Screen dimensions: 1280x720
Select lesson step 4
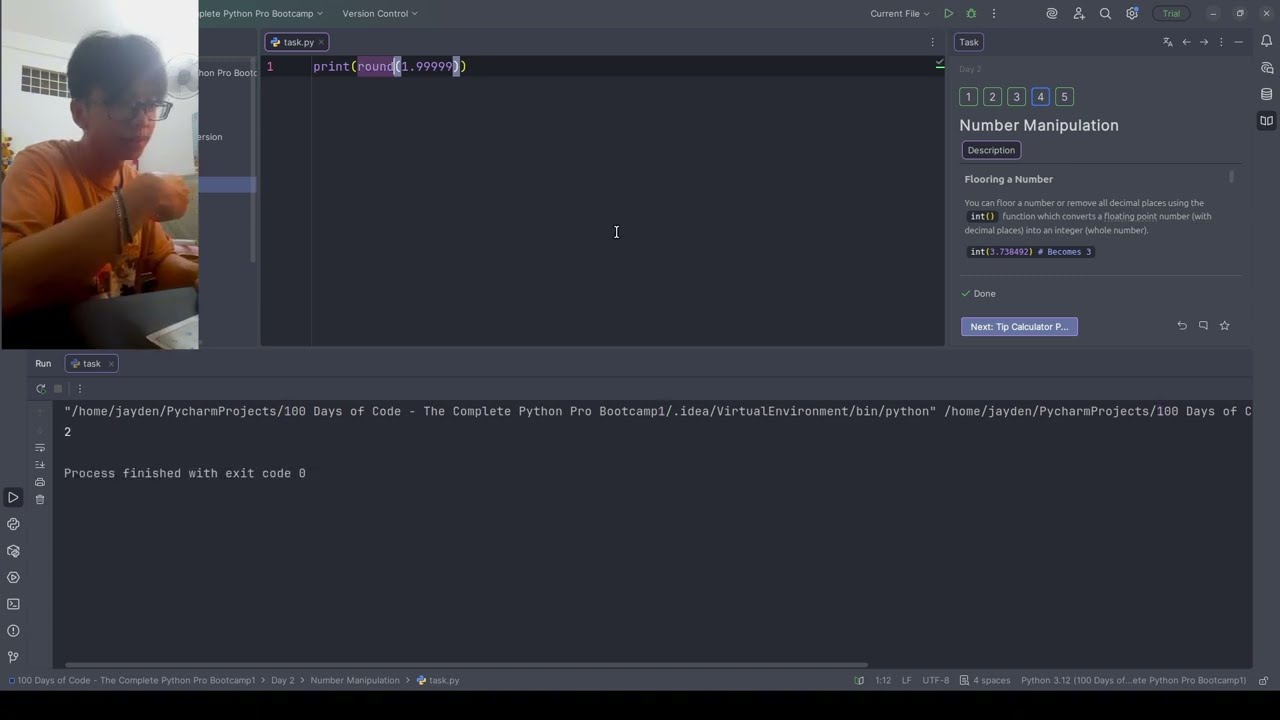pos(1040,97)
